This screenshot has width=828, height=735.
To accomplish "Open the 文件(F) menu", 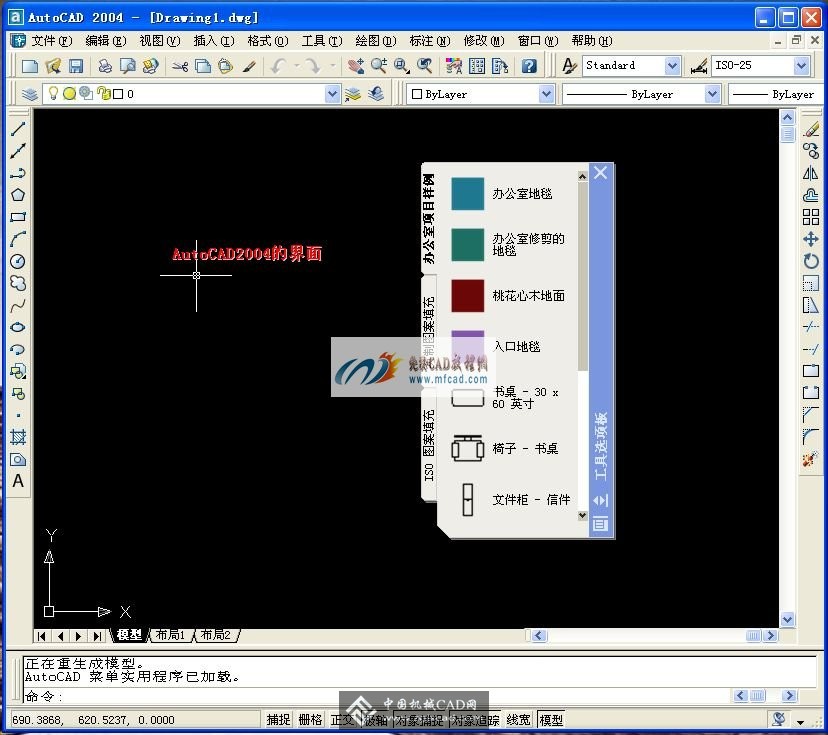I will point(51,41).
